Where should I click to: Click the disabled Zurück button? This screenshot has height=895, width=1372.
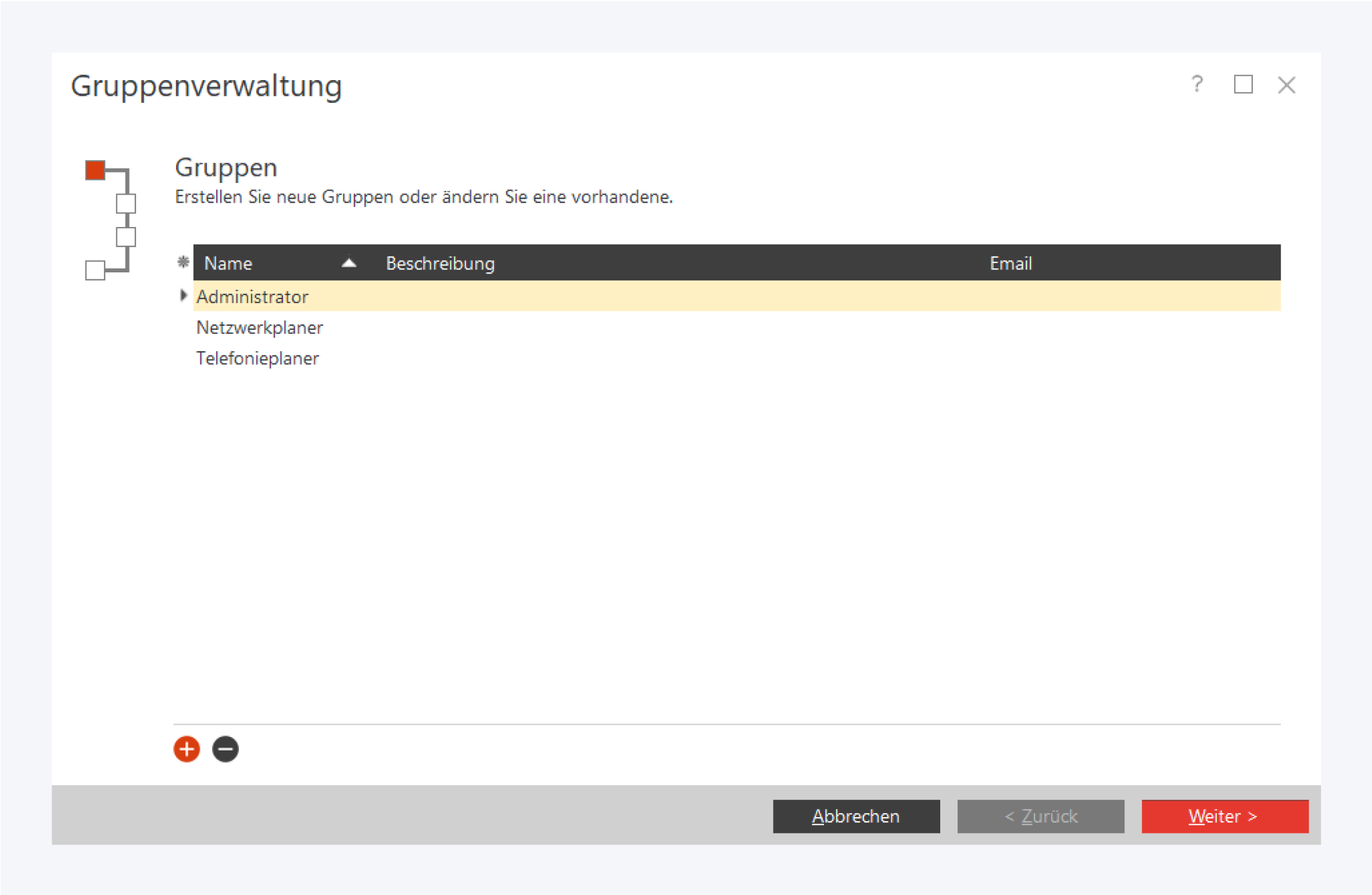pos(1040,816)
